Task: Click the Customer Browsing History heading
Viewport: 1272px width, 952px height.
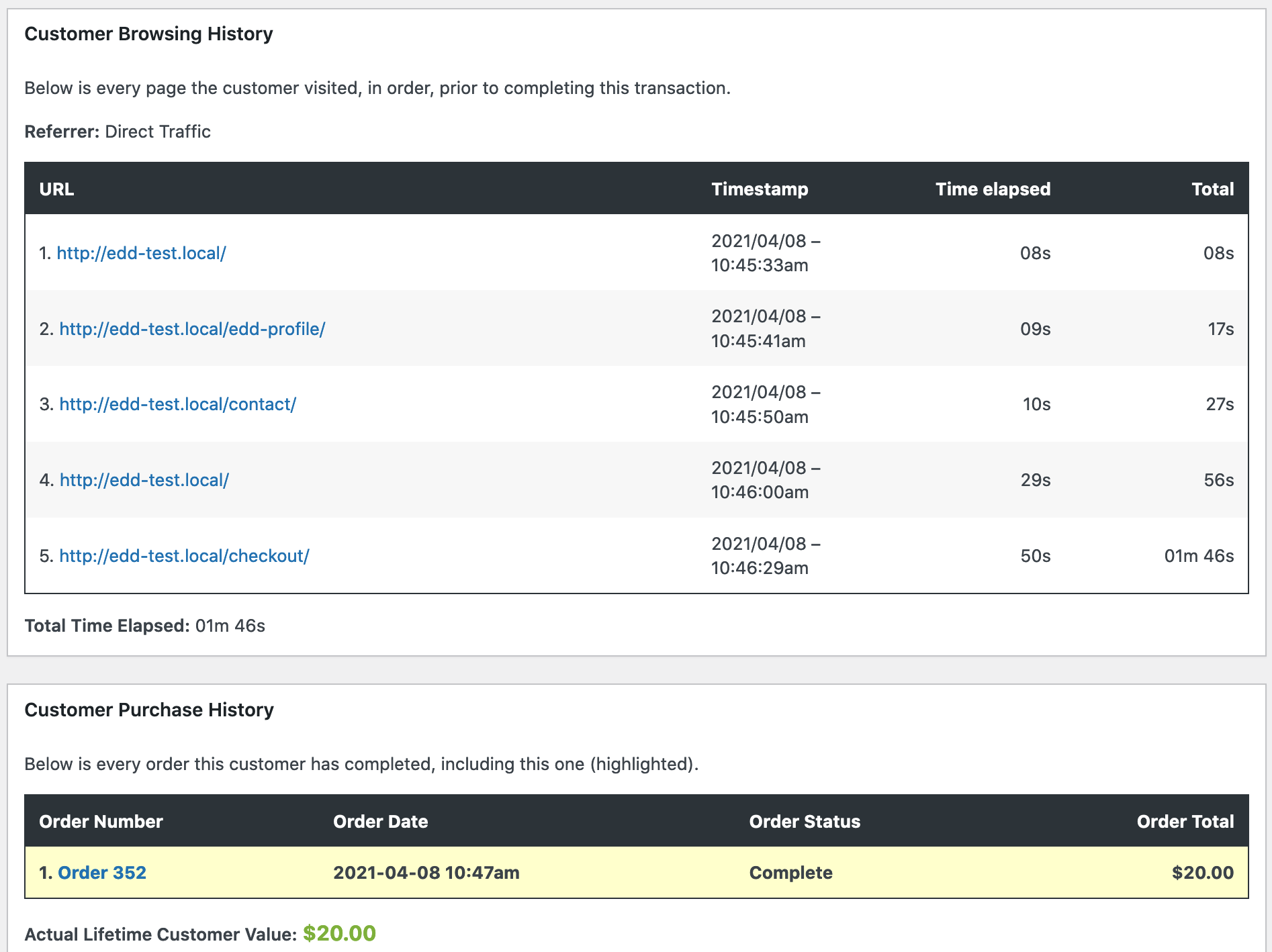Action: click(148, 34)
